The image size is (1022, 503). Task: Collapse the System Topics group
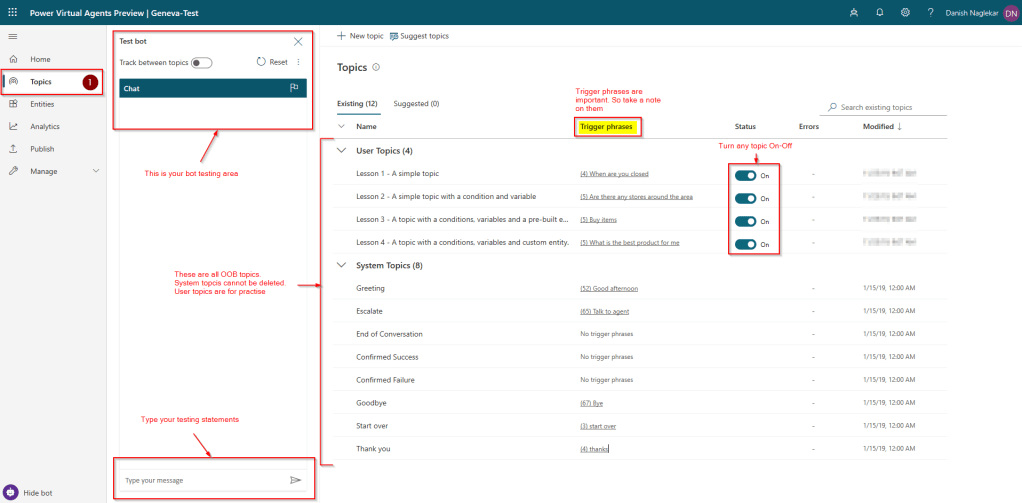pos(342,265)
